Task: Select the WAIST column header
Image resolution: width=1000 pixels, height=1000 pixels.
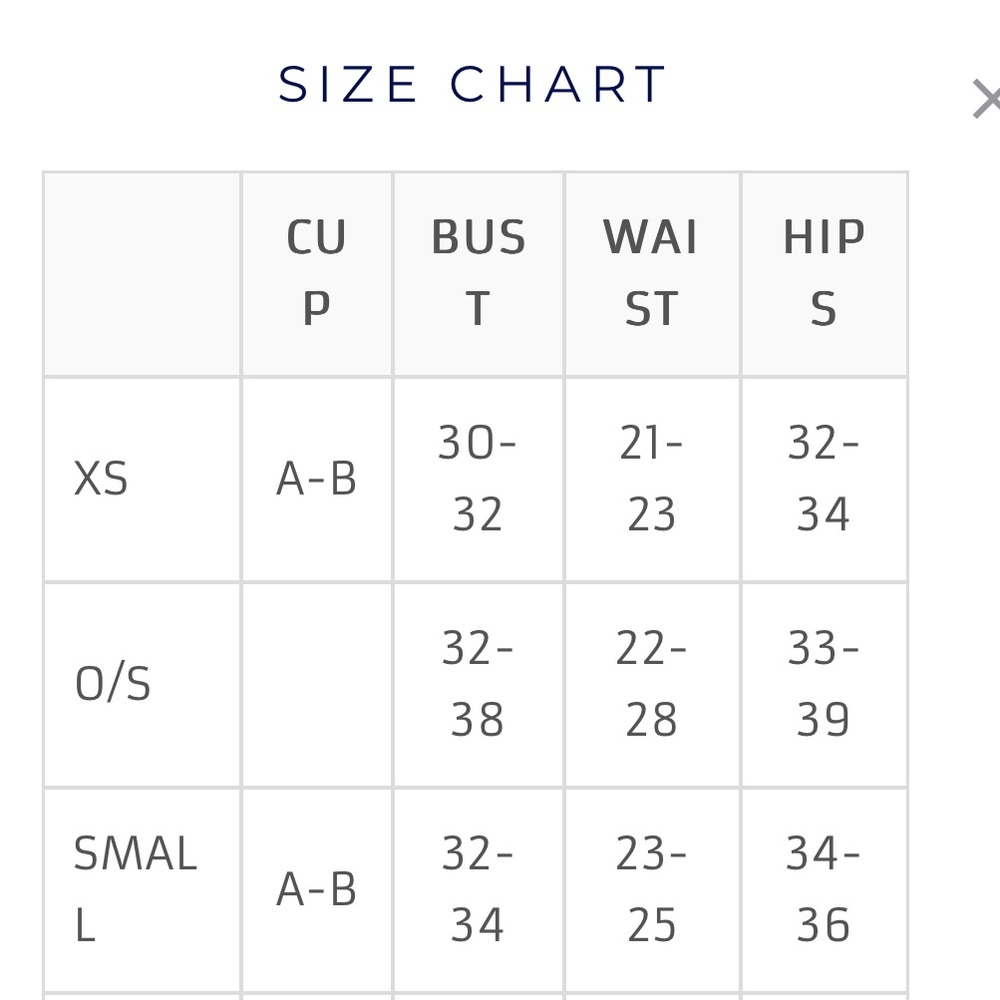Action: (651, 273)
